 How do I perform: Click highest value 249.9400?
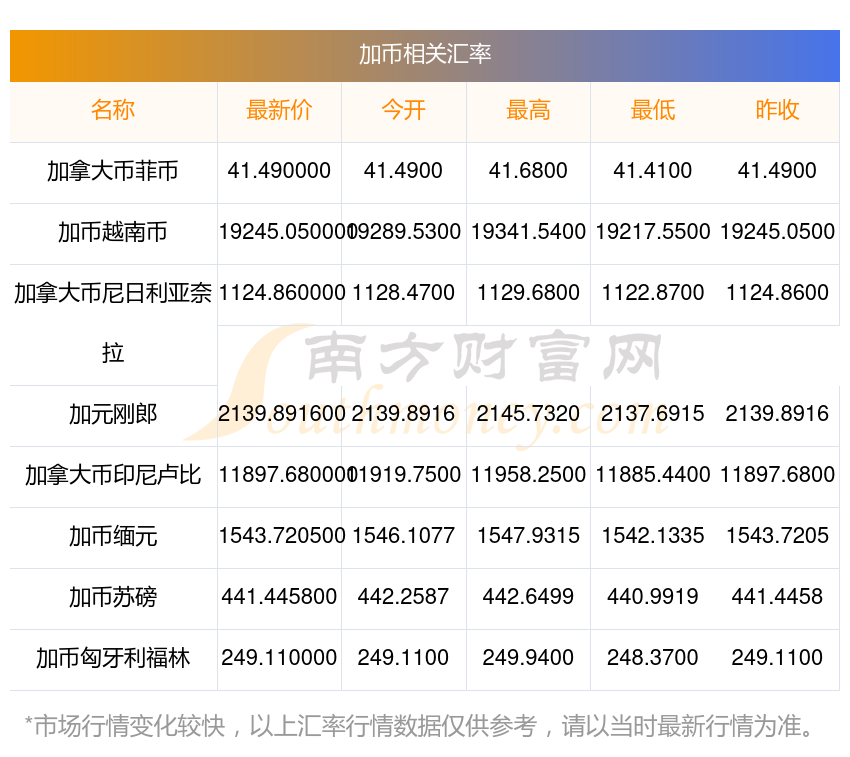(528, 658)
